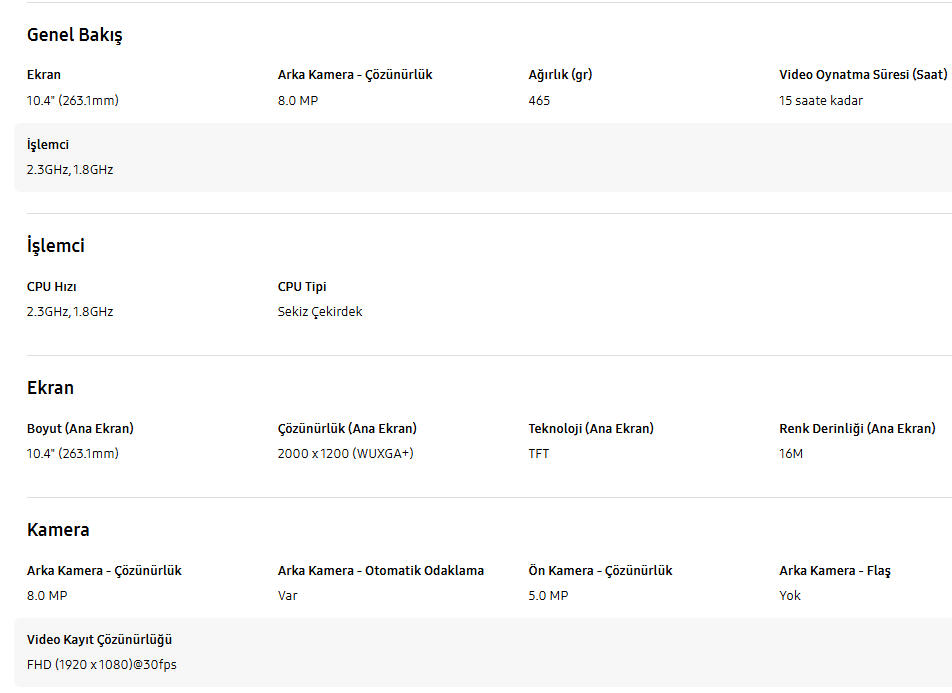Click the Teknoloji (Ana Ekran) label

click(591, 429)
